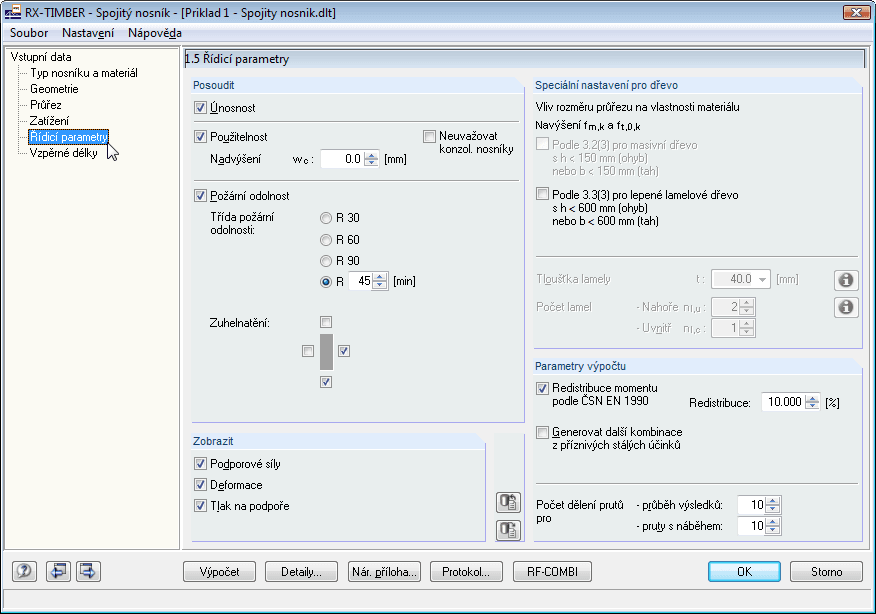Open the Soubor menu

(28, 33)
